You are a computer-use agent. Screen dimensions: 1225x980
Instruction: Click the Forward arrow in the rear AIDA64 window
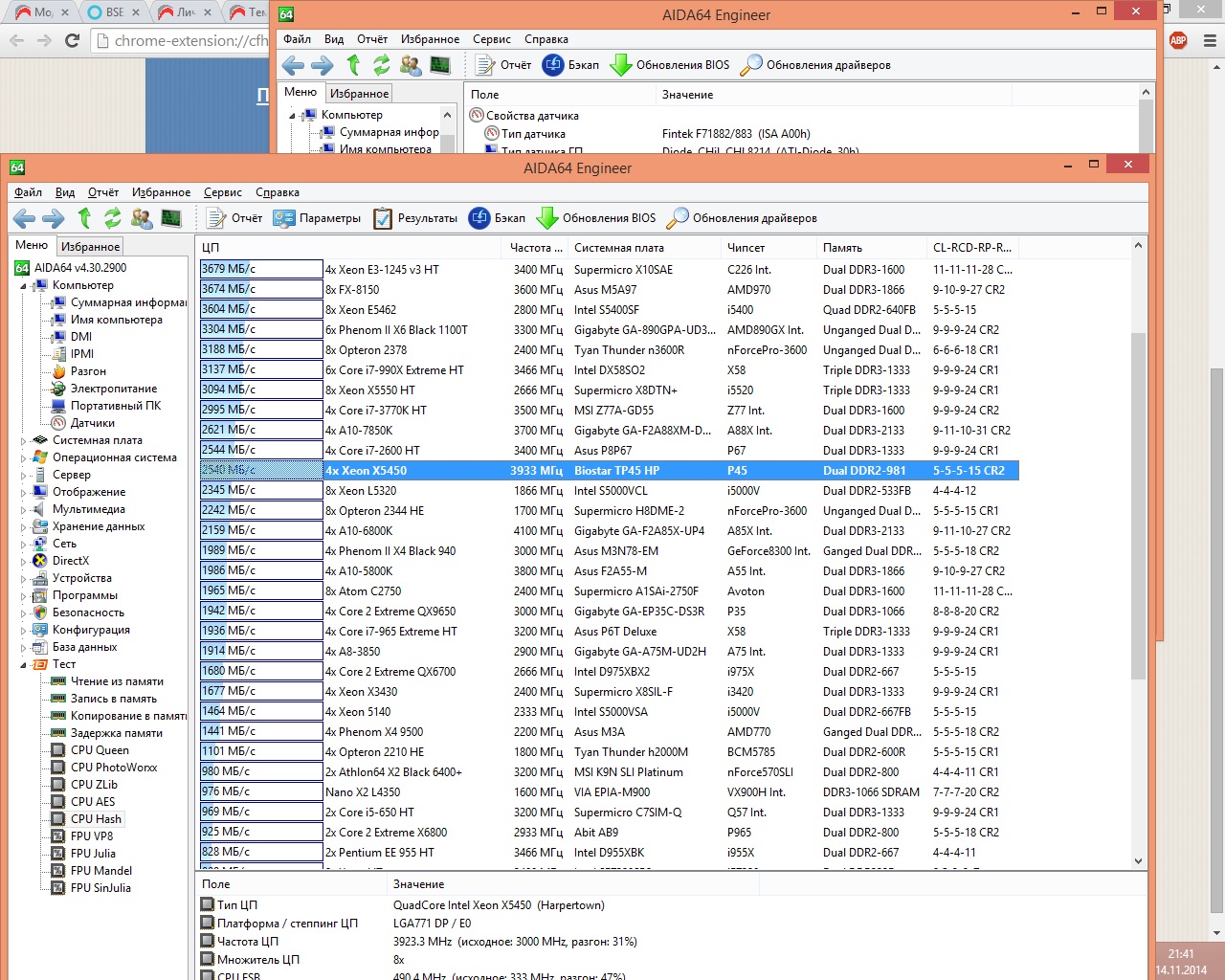click(323, 65)
